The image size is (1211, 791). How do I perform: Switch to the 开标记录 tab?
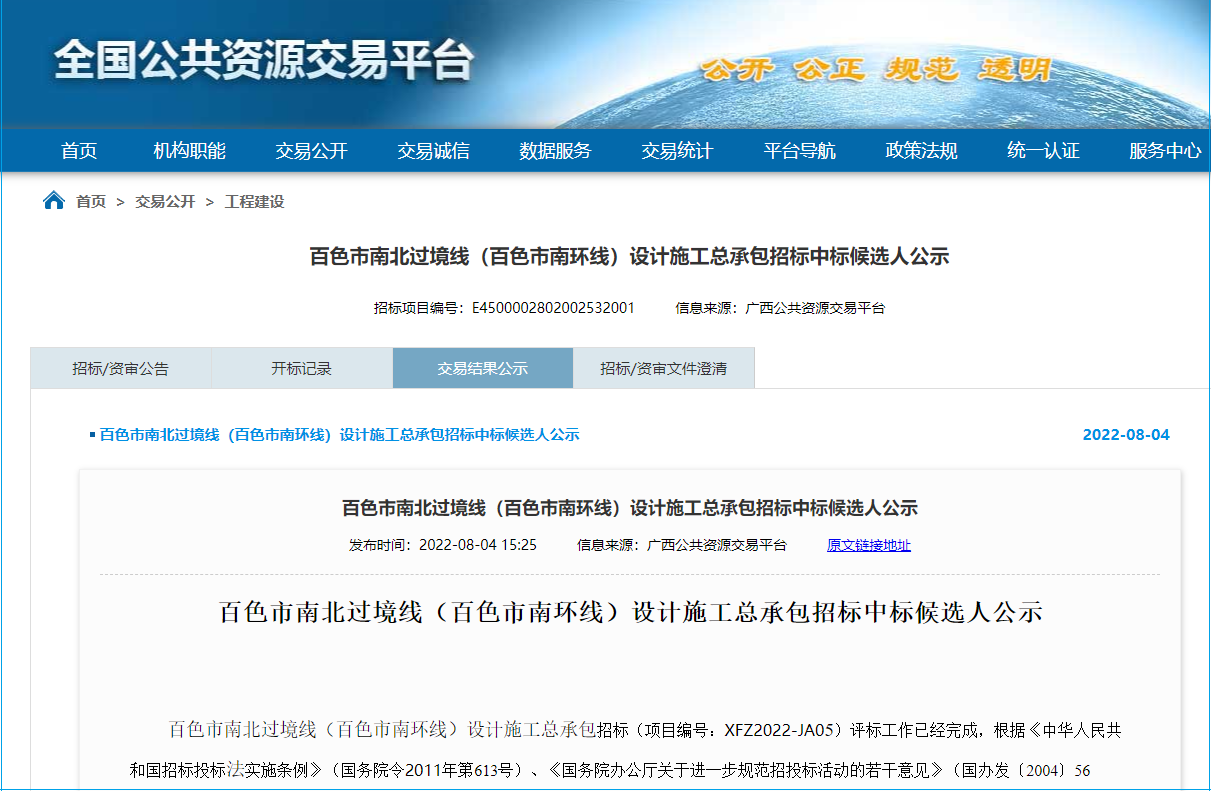coord(301,368)
